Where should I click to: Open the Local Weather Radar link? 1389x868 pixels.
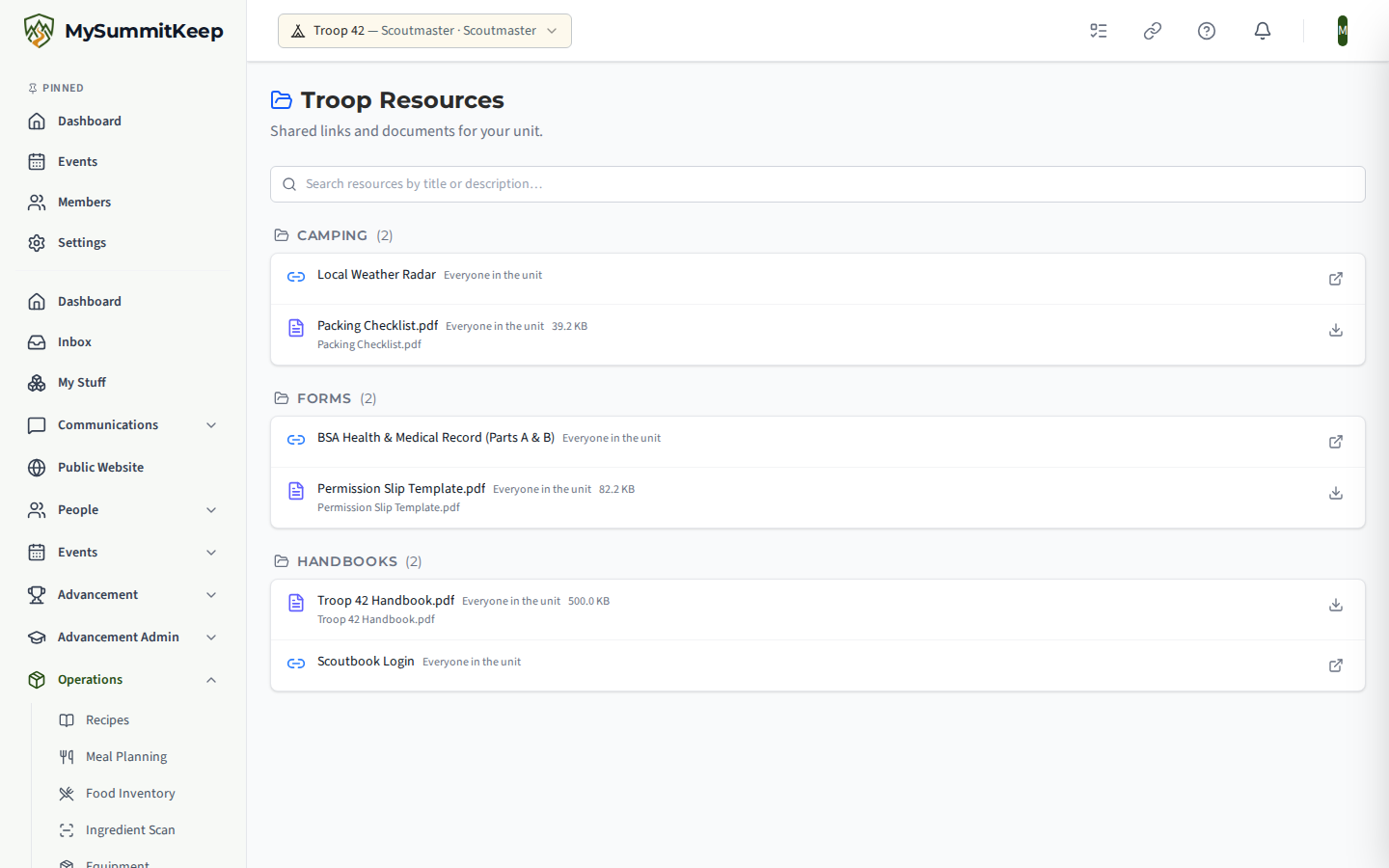point(376,275)
